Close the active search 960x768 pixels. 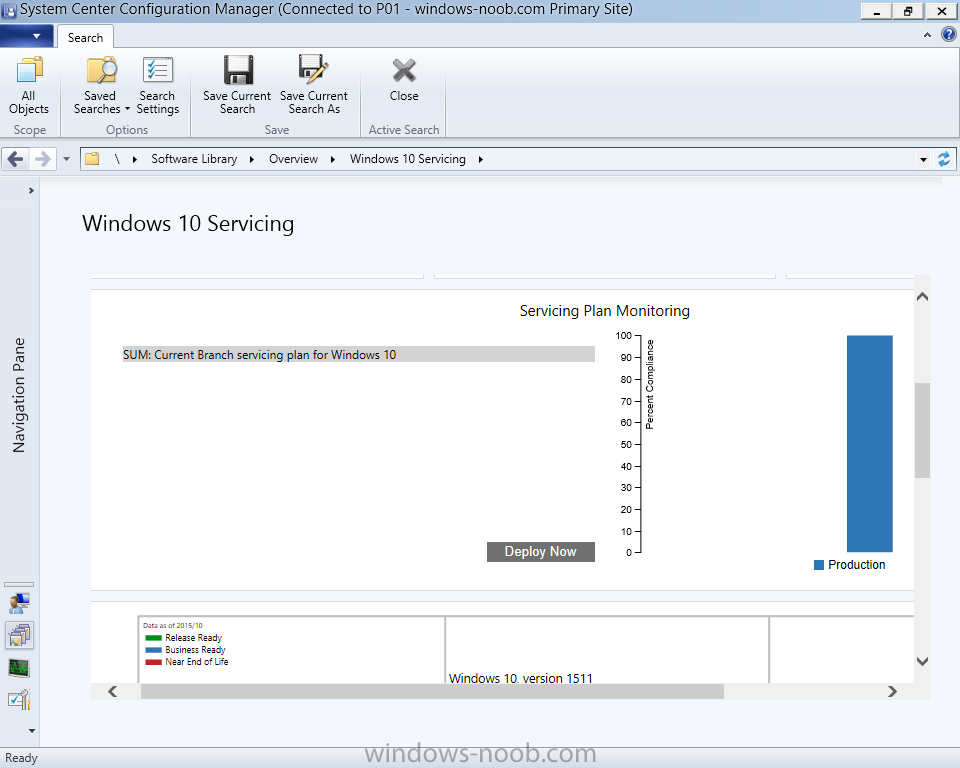click(x=404, y=80)
